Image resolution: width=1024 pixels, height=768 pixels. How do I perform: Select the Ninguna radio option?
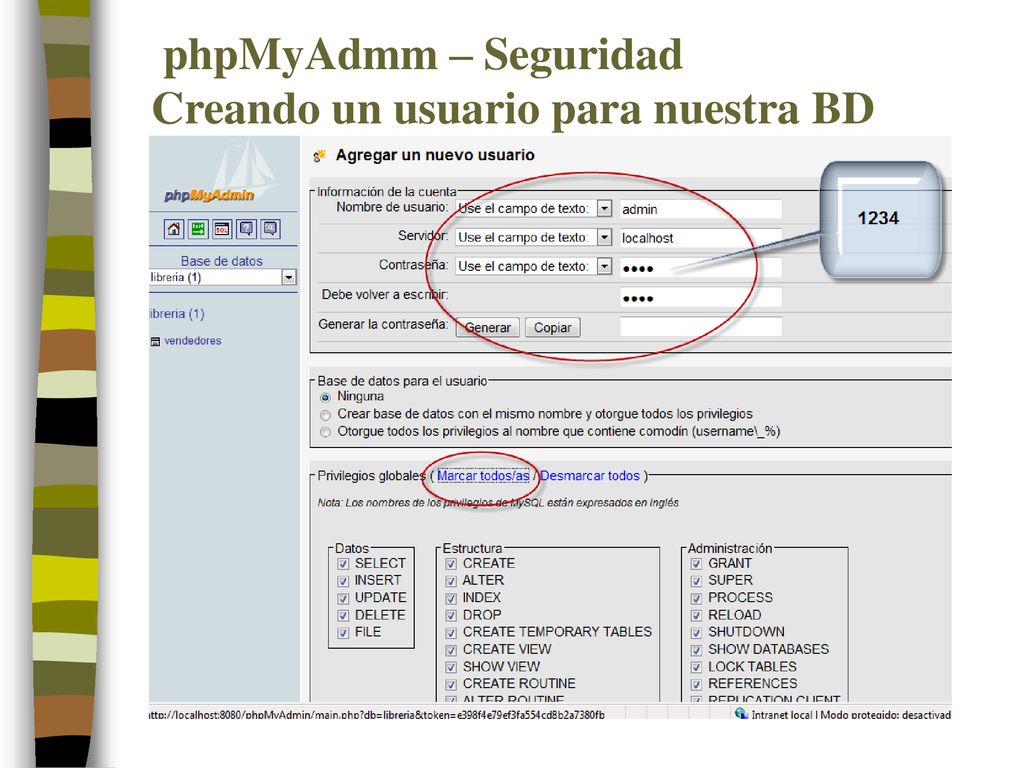(325, 397)
